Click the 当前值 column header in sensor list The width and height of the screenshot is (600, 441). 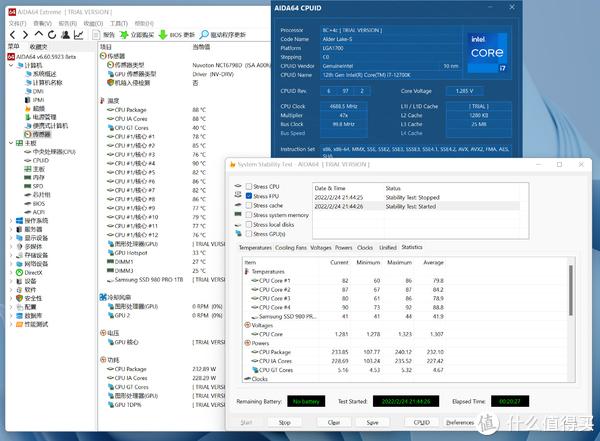pyautogui.click(x=201, y=47)
